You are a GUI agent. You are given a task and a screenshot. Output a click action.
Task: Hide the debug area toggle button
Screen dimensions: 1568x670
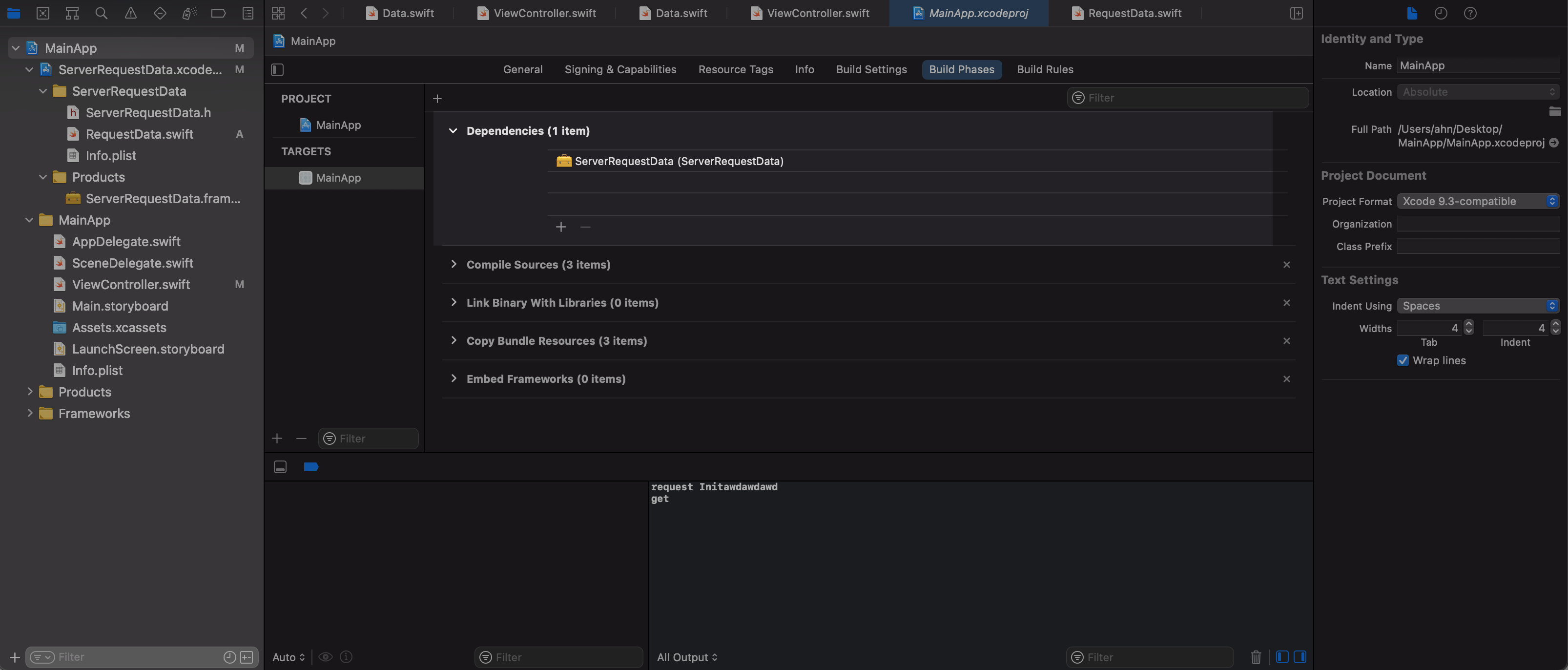tap(280, 467)
